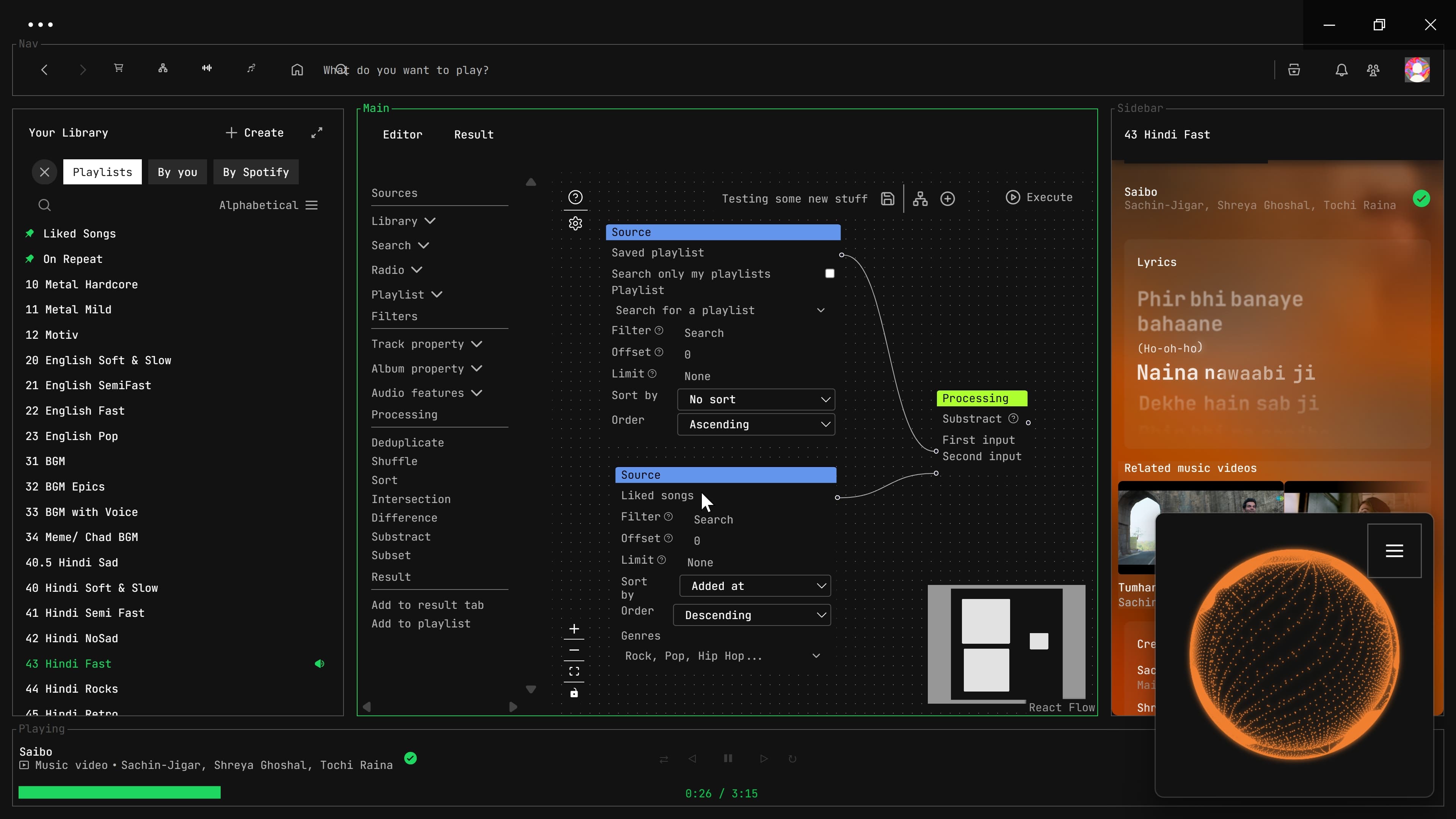Click the home icon in nav bar

297,70
